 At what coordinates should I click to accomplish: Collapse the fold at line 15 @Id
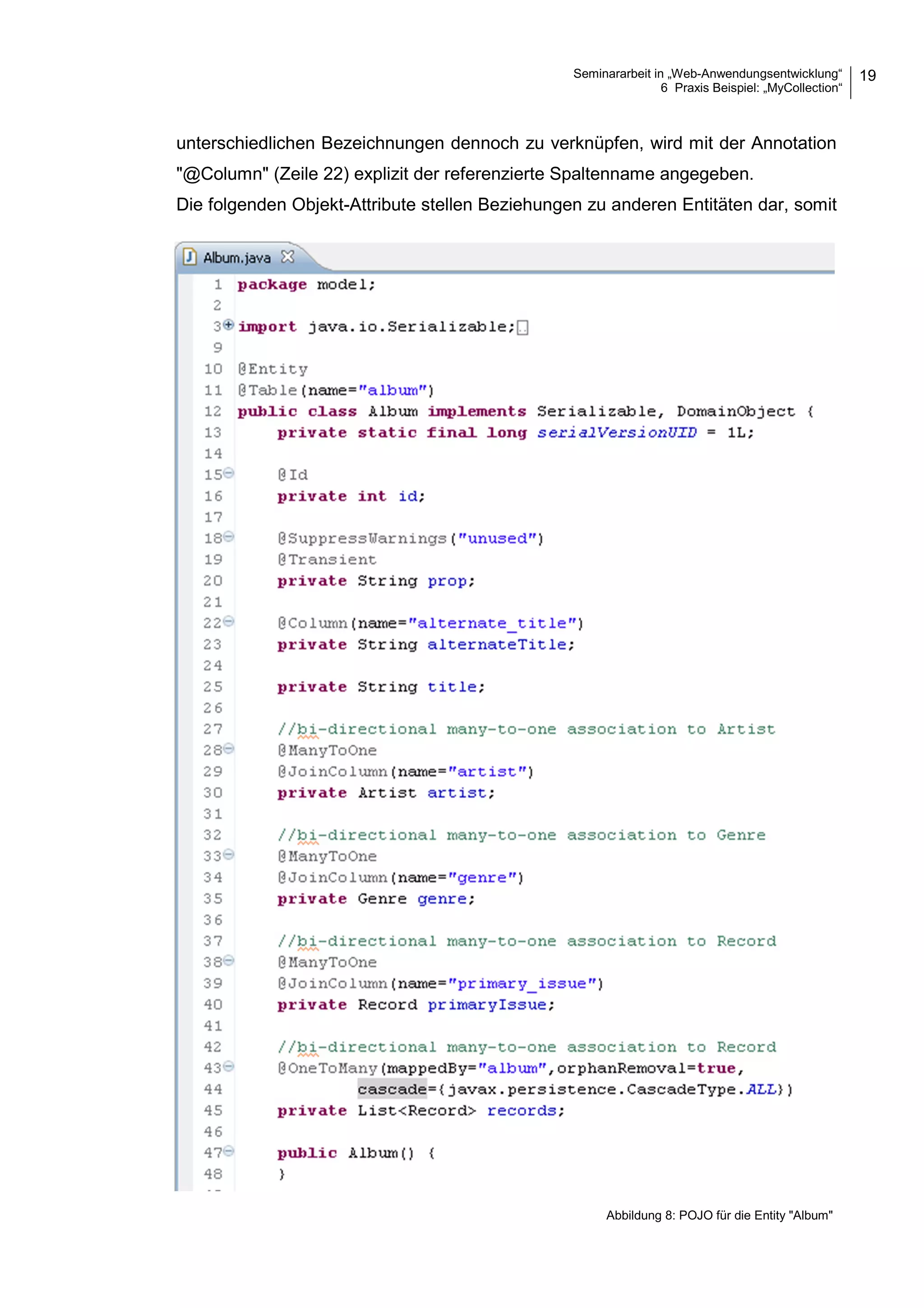(229, 473)
